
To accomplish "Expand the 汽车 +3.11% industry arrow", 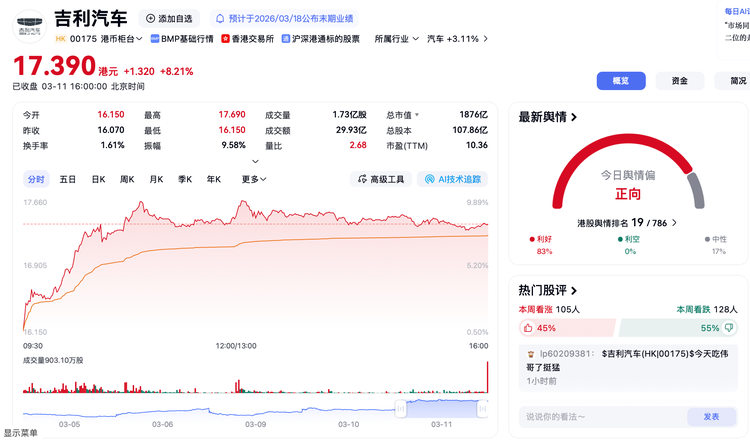I will pos(486,39).
